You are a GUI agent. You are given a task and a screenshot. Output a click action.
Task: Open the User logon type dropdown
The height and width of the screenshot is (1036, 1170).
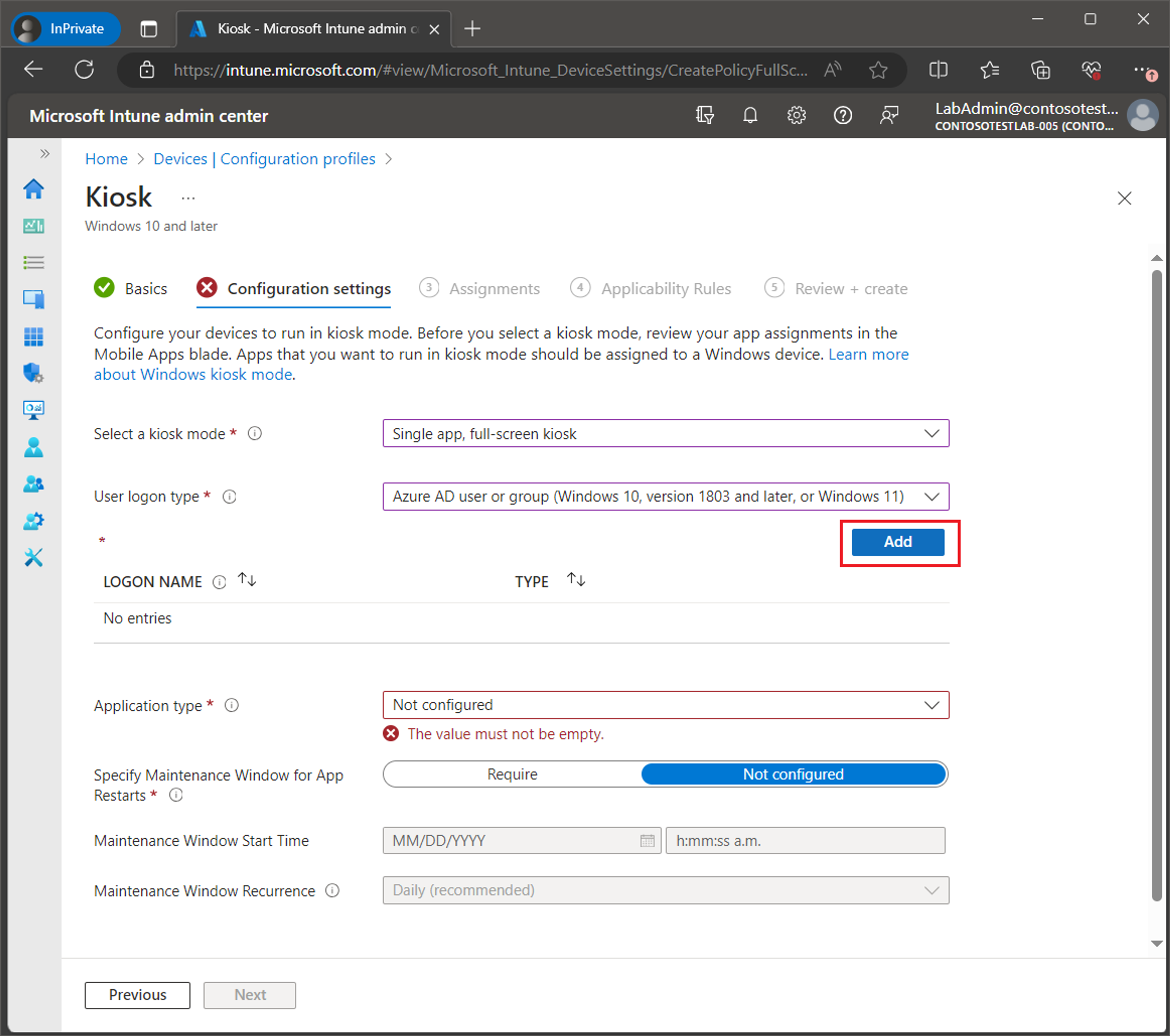(666, 497)
